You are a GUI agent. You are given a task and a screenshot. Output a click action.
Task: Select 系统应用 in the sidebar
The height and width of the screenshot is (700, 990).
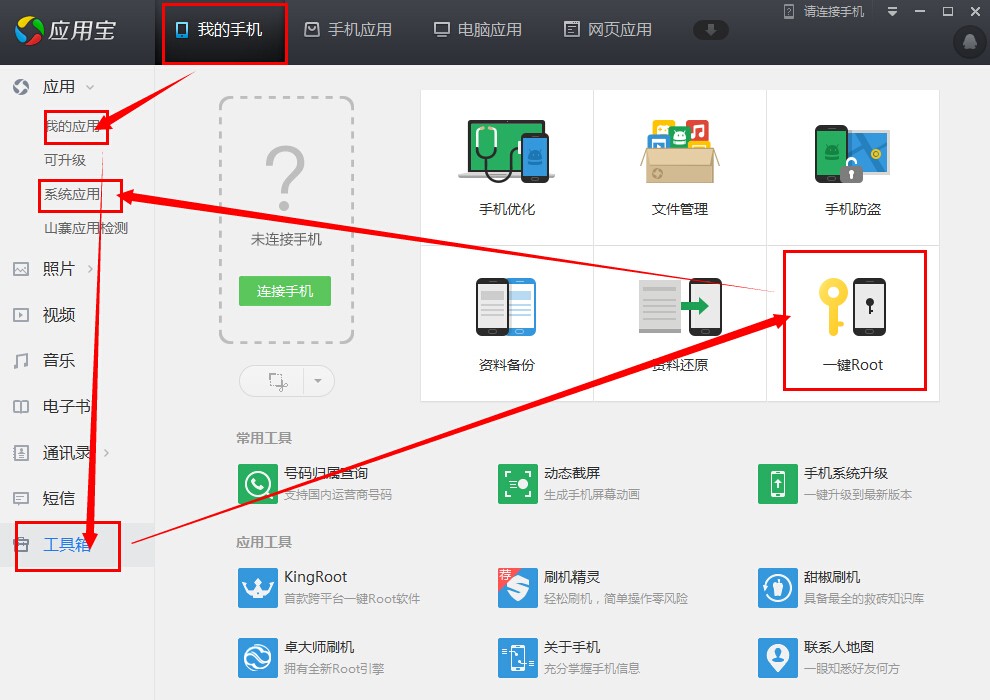coord(72,194)
